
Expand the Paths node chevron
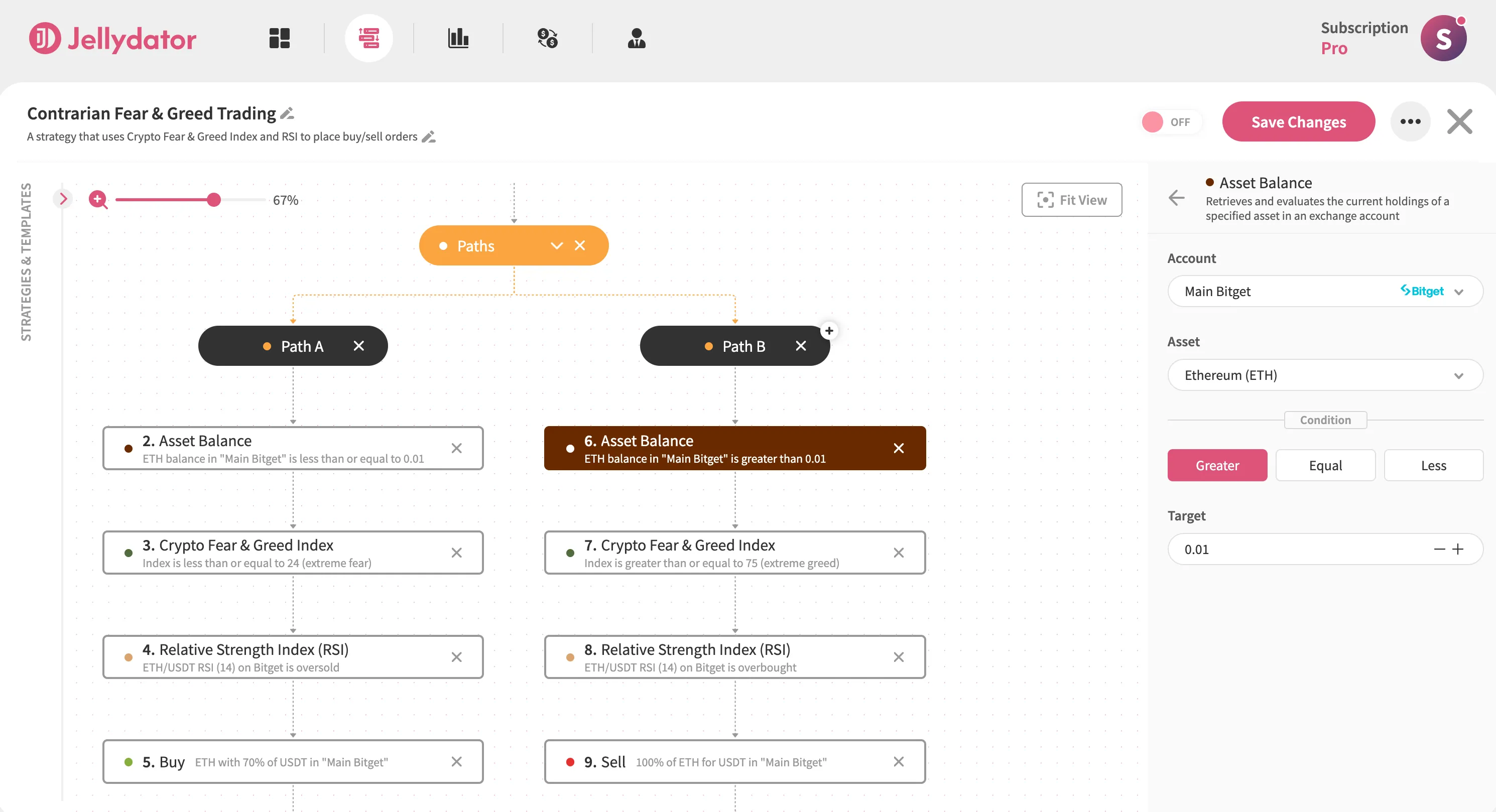tap(556, 245)
